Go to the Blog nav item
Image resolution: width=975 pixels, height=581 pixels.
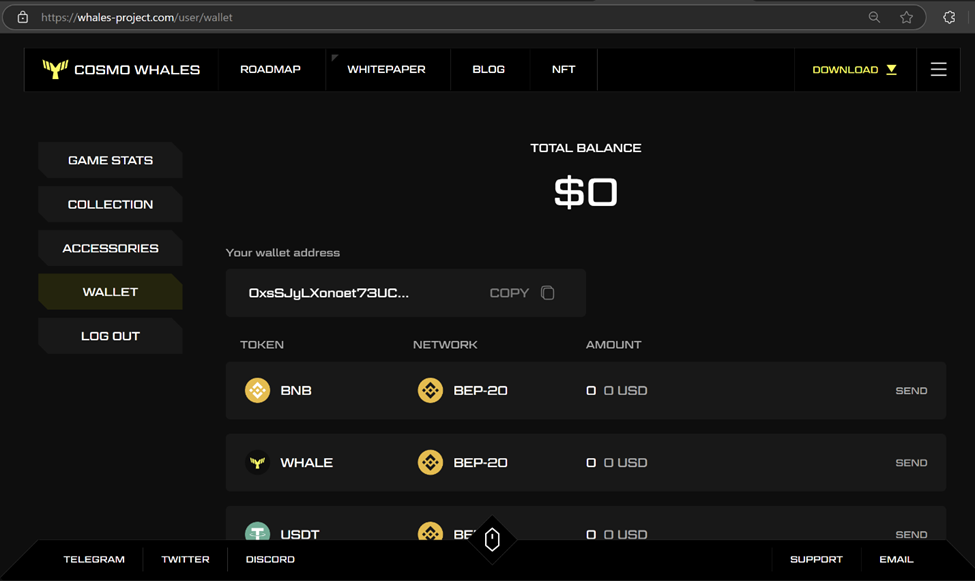pyautogui.click(x=489, y=69)
